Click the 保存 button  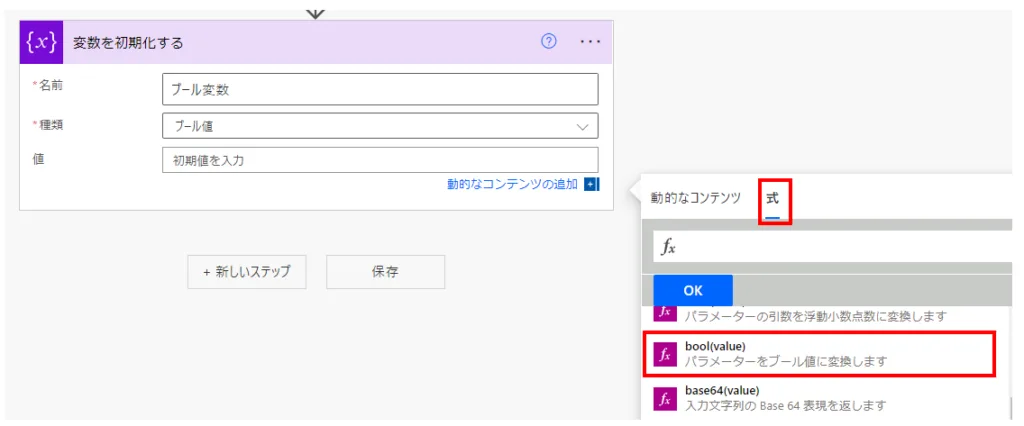(x=385, y=271)
